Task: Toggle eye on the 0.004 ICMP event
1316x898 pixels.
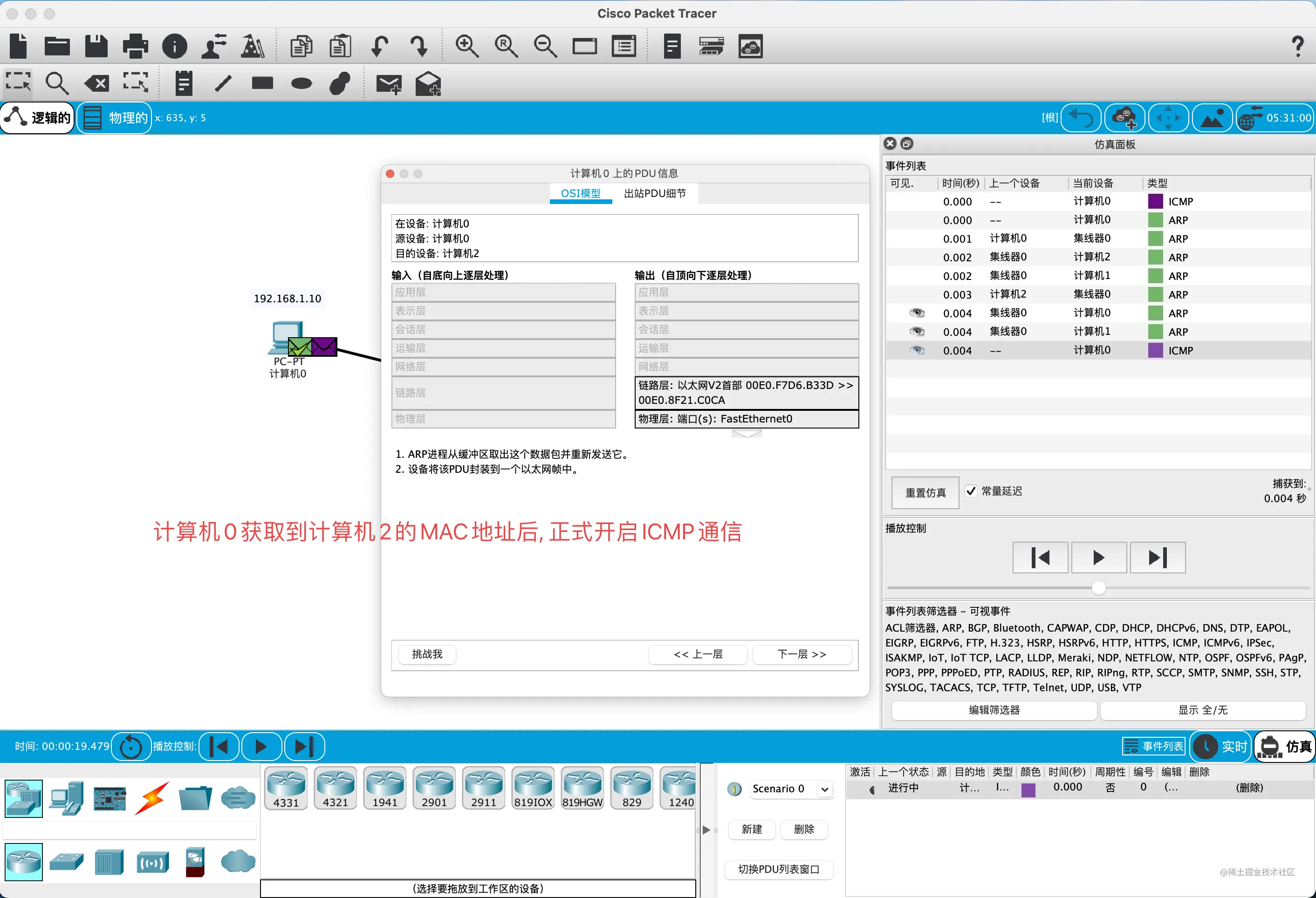Action: pyautogui.click(x=917, y=350)
